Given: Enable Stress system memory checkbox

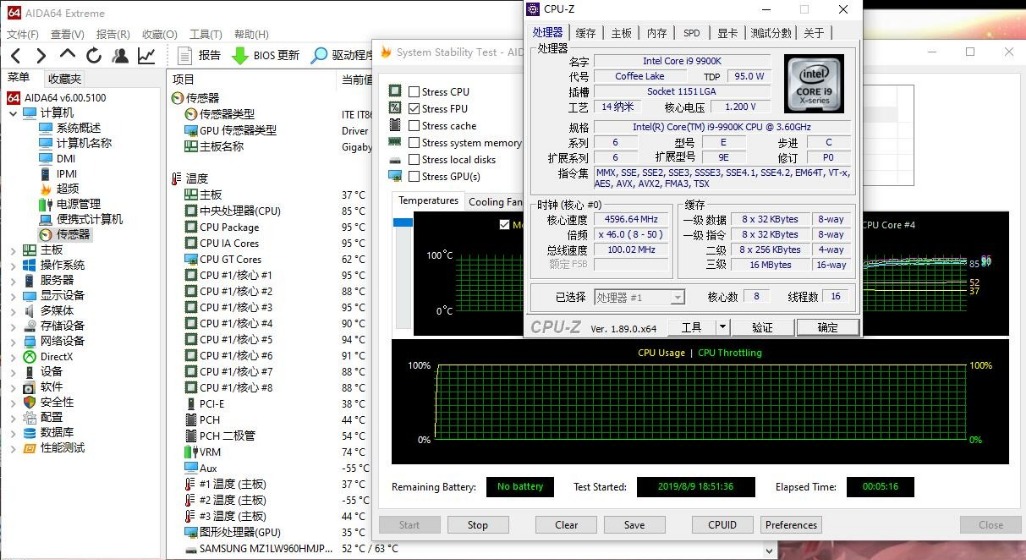Looking at the screenshot, I should 414,143.
